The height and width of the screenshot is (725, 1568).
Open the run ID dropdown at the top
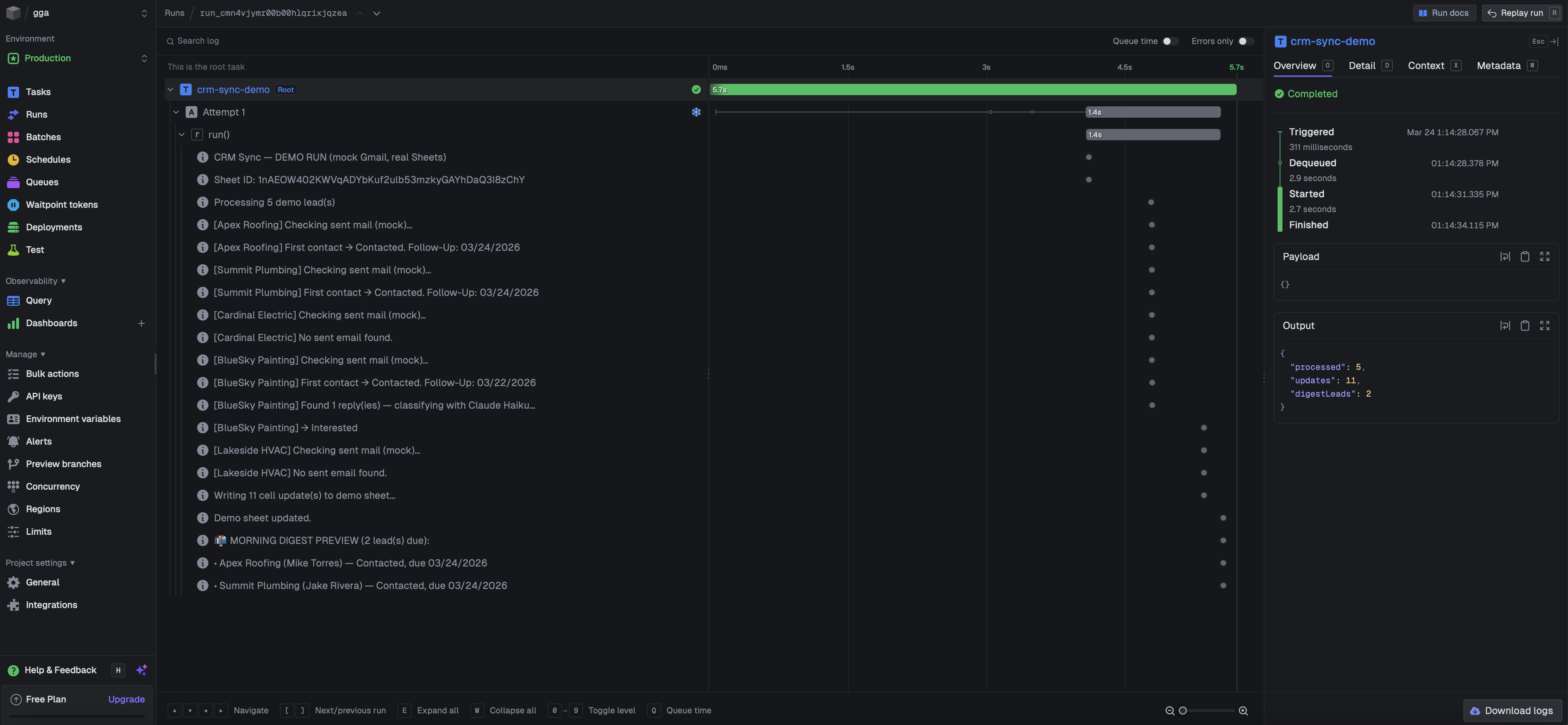click(x=376, y=13)
